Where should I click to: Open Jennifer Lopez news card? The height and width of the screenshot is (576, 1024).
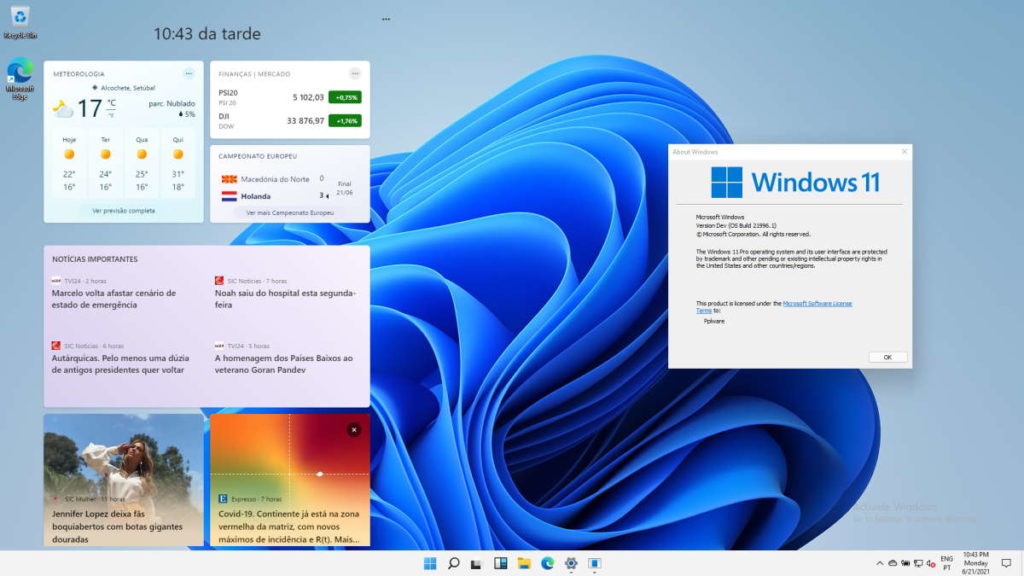click(123, 480)
